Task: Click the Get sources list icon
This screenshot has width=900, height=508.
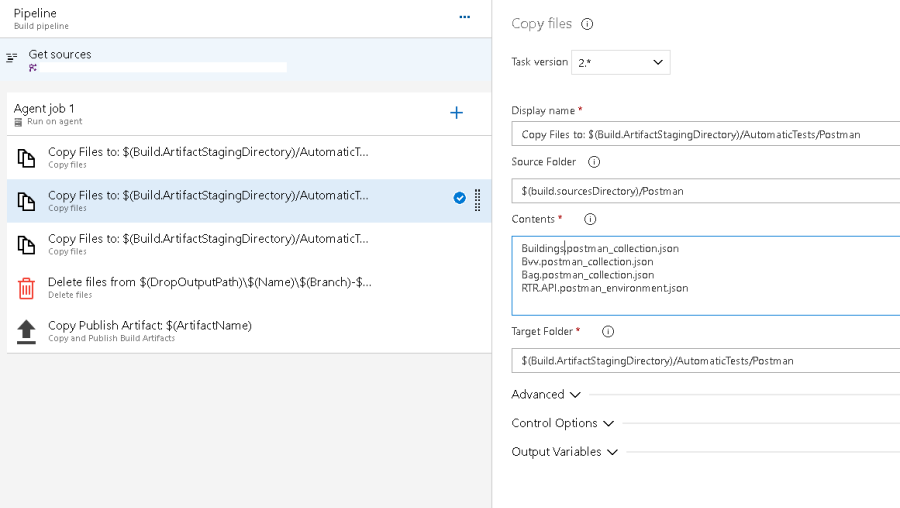Action: click(11, 57)
